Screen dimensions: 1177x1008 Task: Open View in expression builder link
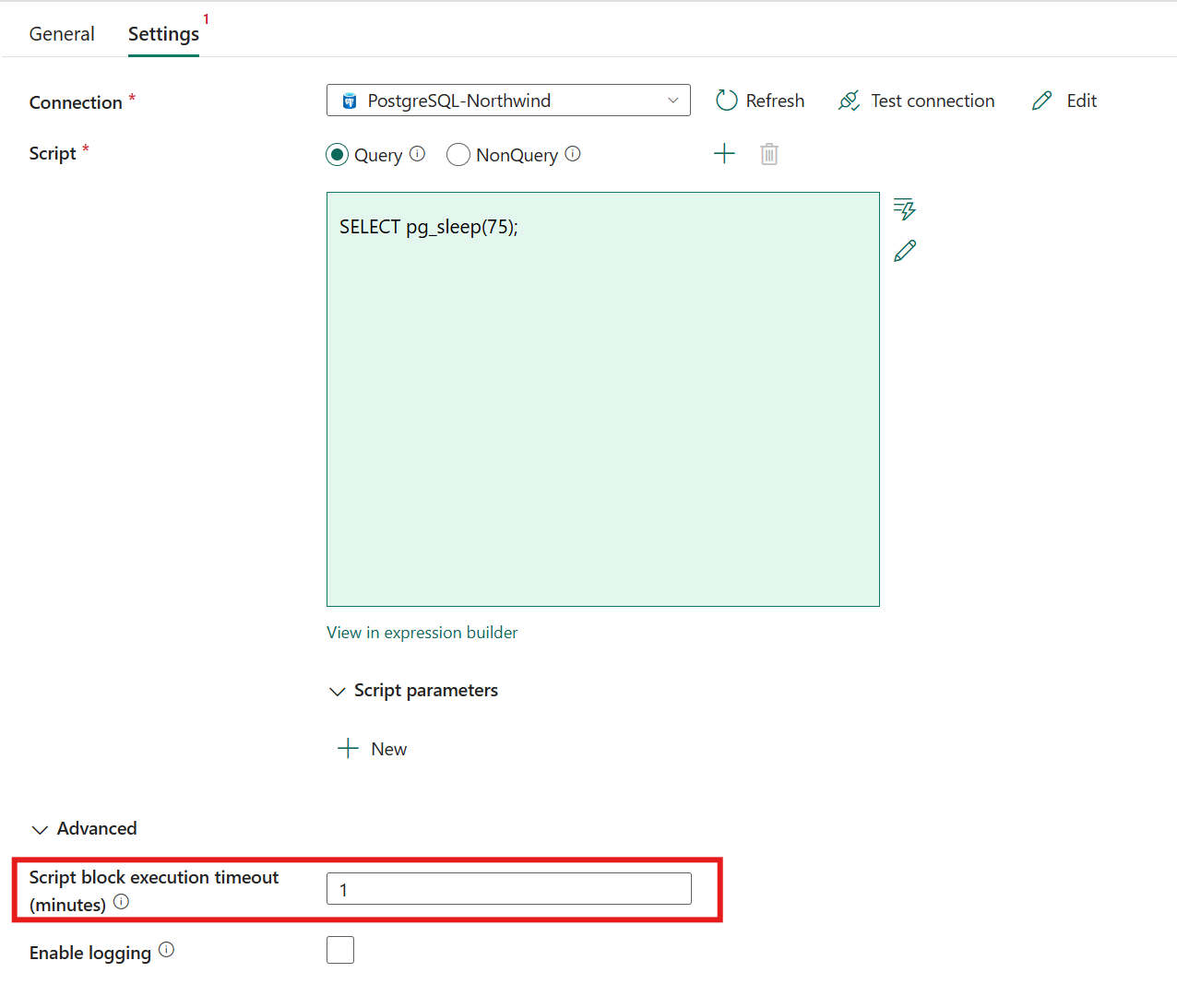point(422,633)
